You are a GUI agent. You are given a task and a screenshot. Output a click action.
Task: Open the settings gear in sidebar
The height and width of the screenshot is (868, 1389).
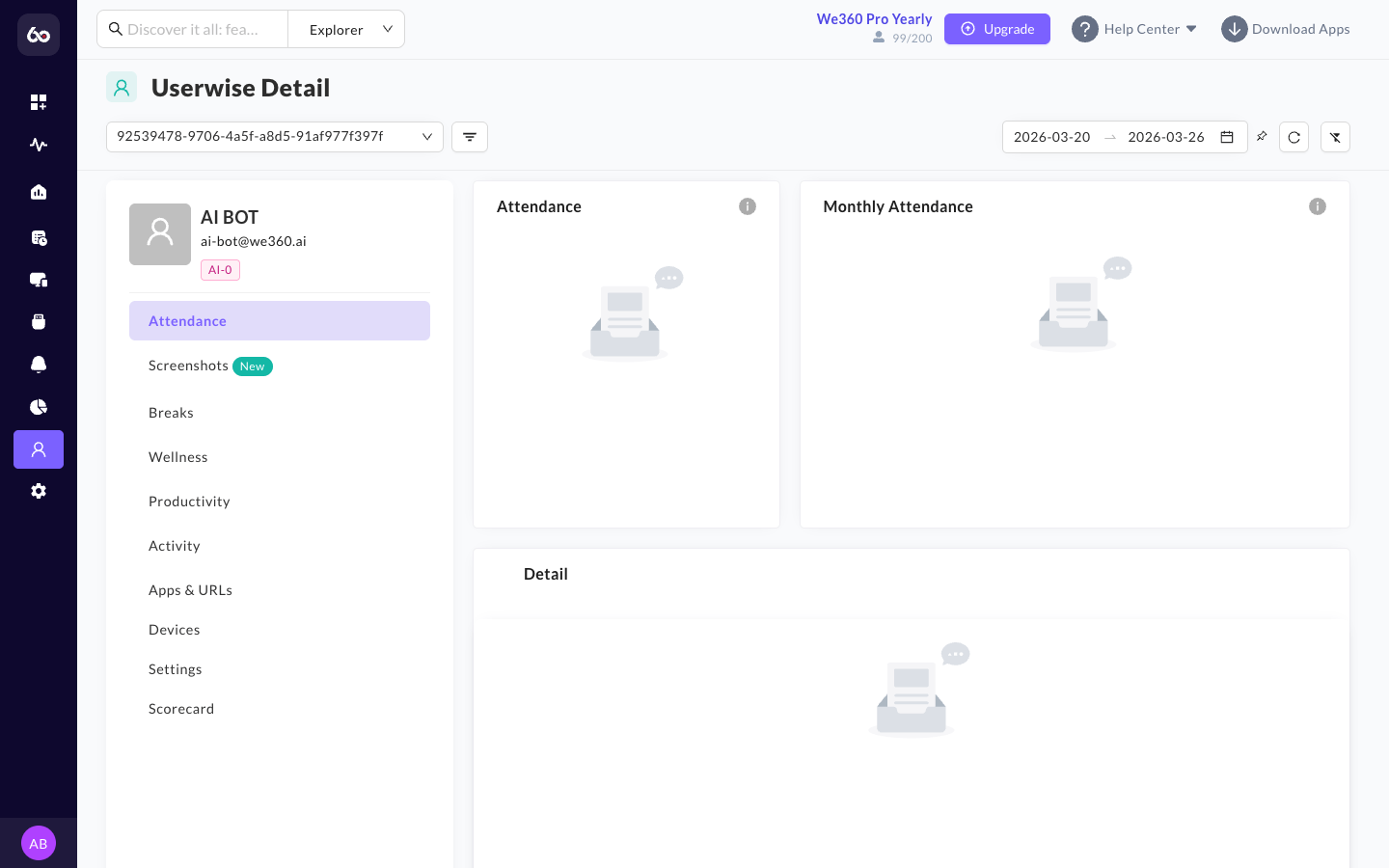[39, 491]
